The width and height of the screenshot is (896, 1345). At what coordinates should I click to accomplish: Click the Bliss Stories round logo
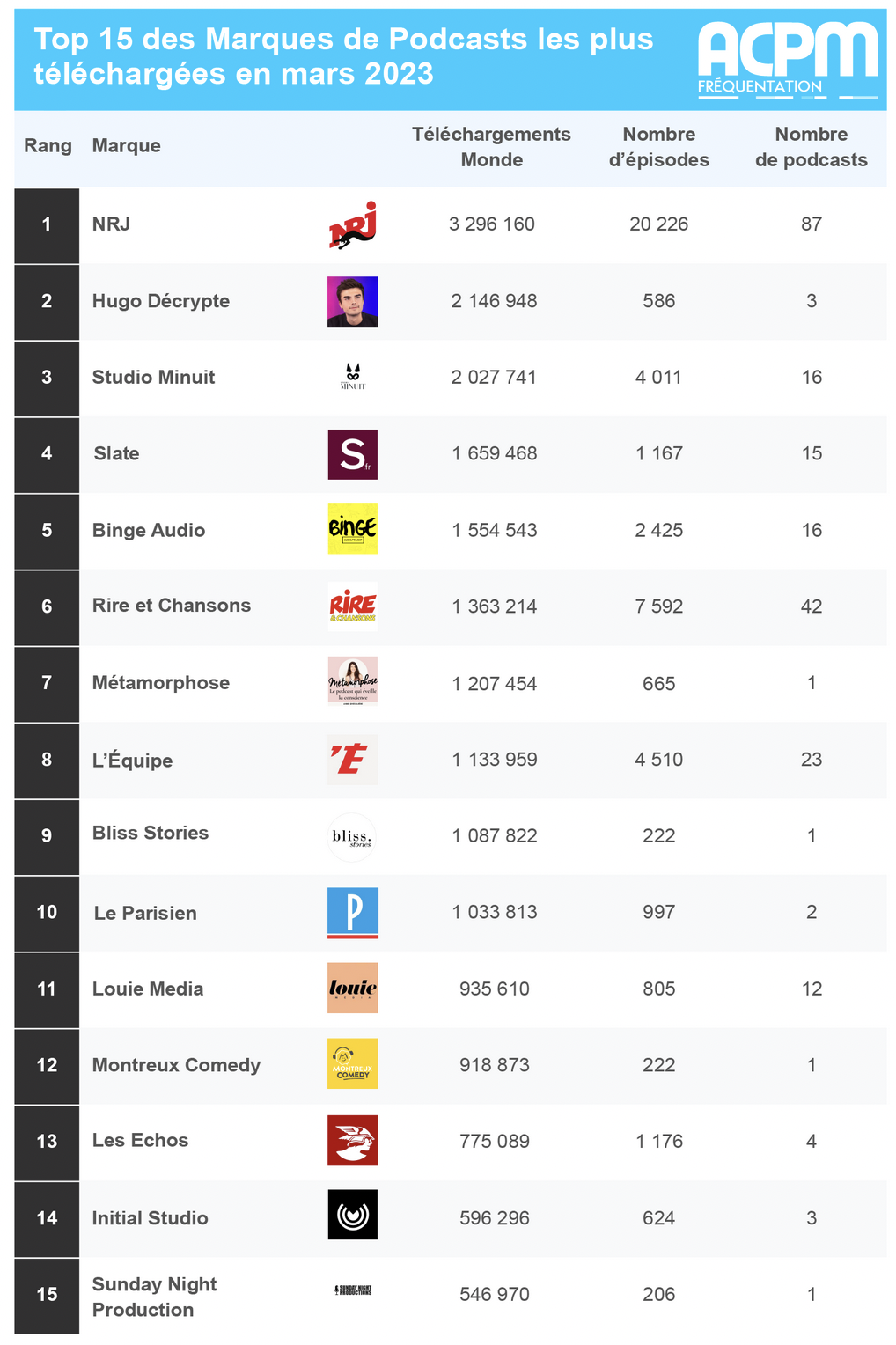click(353, 836)
